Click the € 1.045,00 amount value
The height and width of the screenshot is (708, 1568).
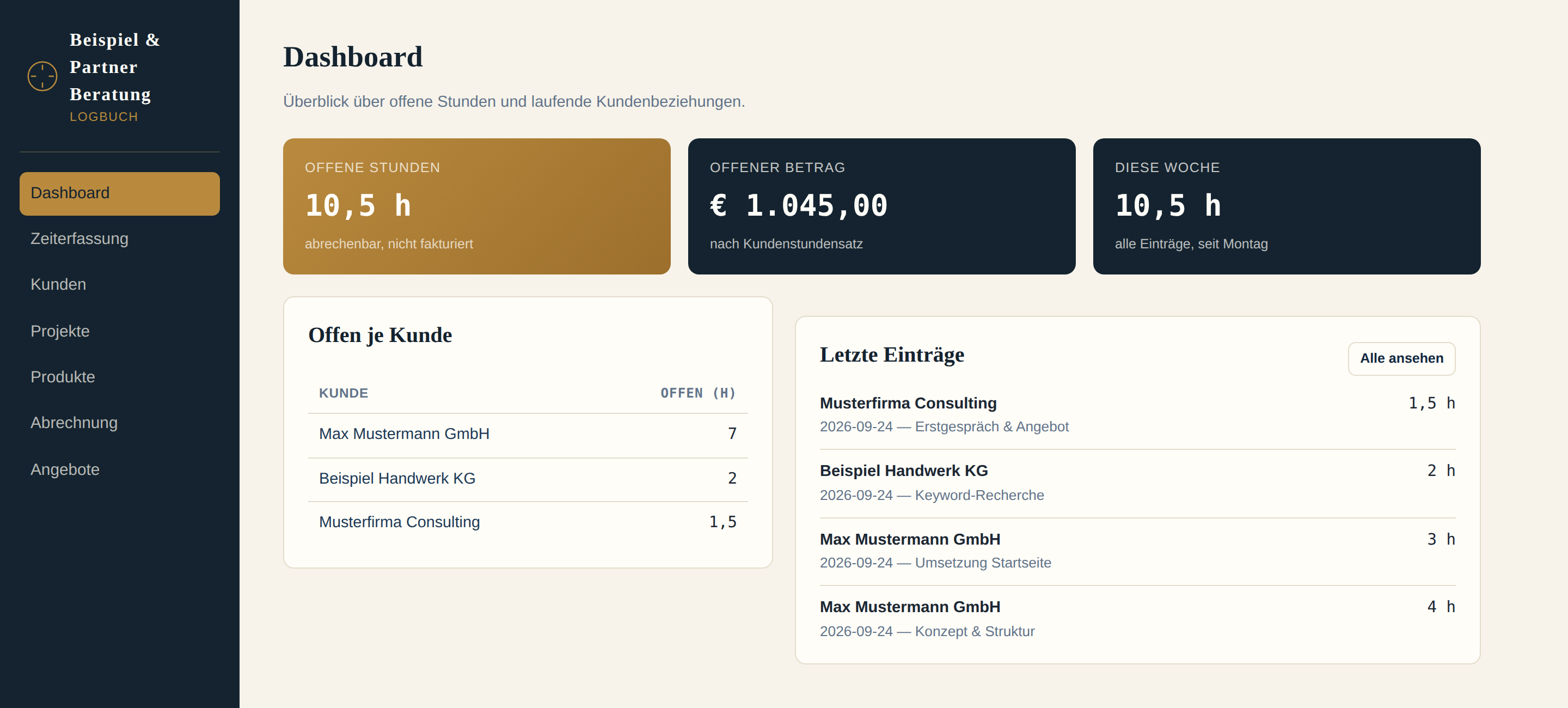(799, 205)
